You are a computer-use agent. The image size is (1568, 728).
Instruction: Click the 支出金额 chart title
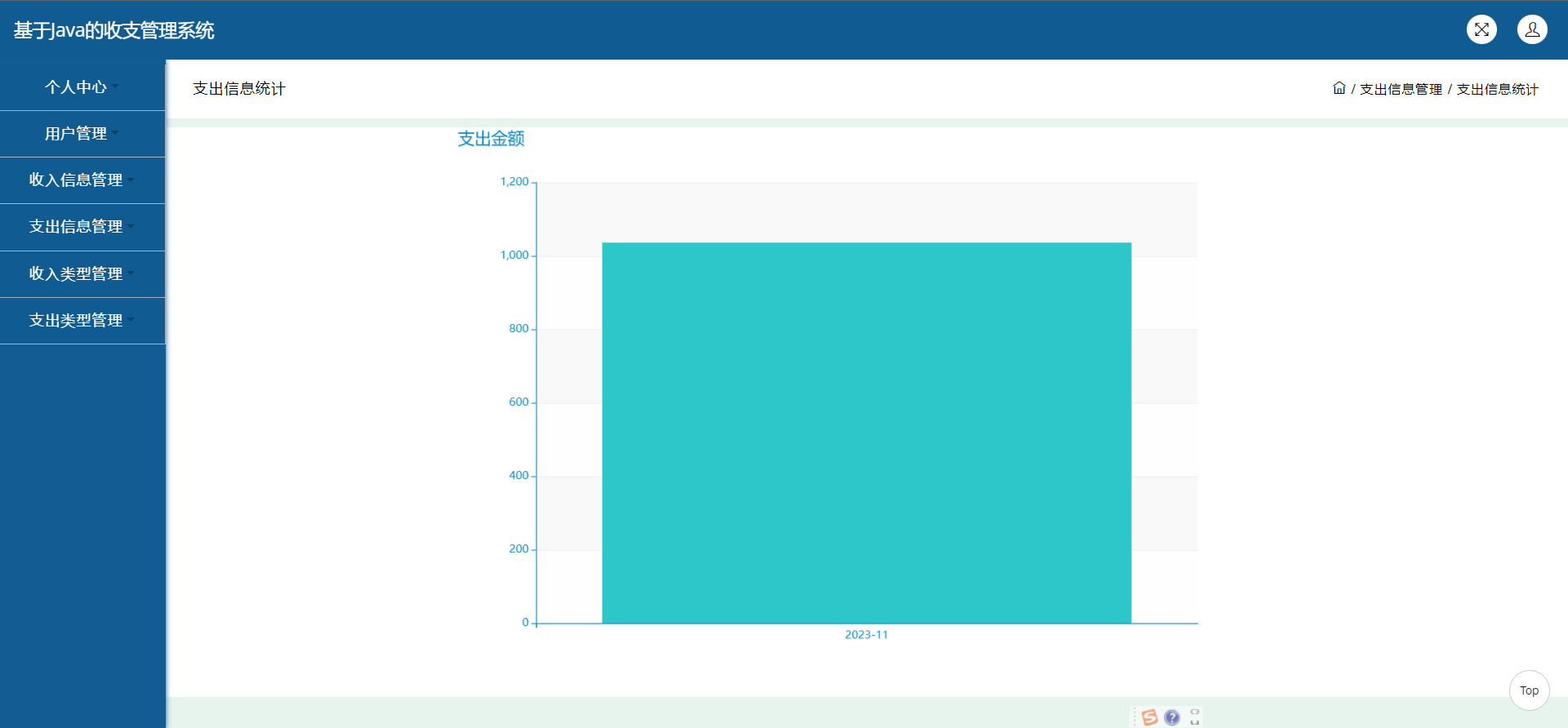[x=491, y=139]
